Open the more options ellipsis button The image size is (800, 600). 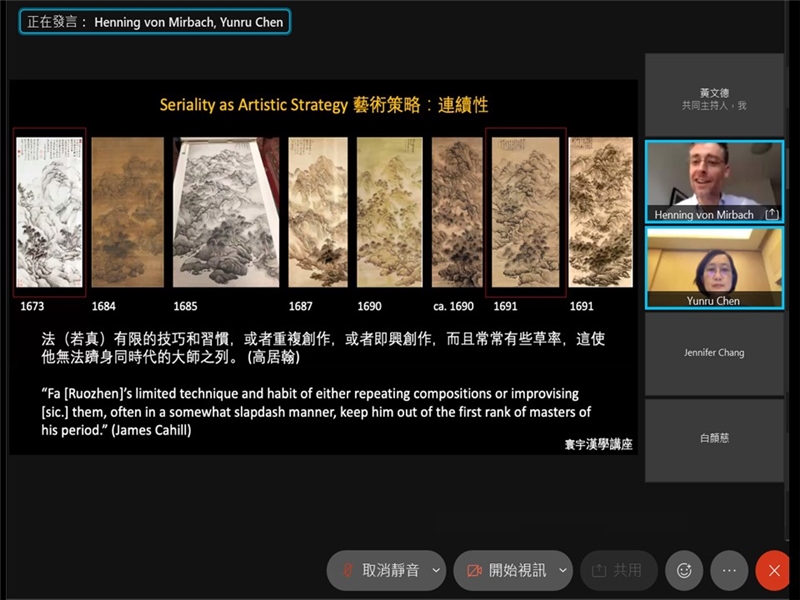point(729,570)
